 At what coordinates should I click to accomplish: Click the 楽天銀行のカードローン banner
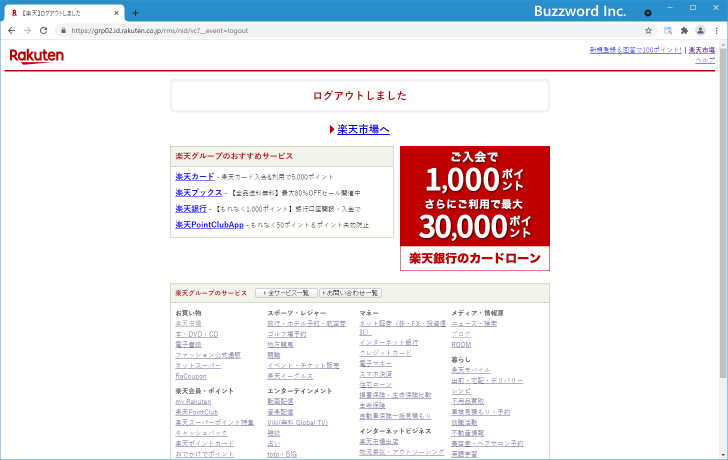[475, 208]
